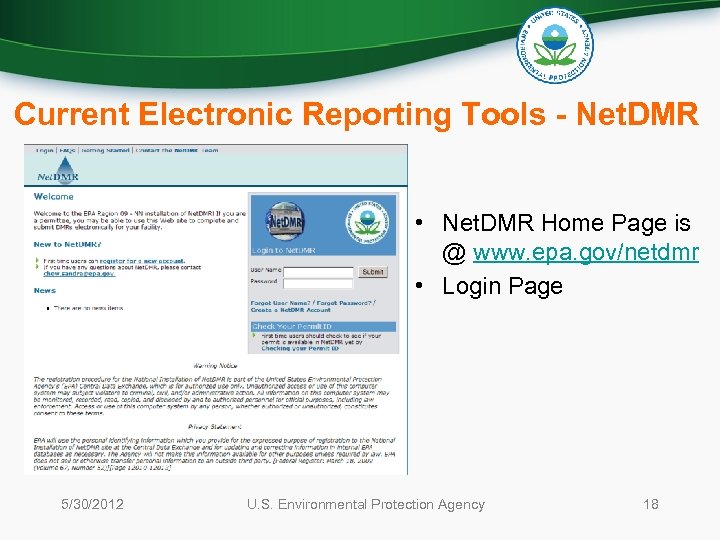Open Getting Started in top navigation
Screen dimensions: 720x540
coord(105,150)
